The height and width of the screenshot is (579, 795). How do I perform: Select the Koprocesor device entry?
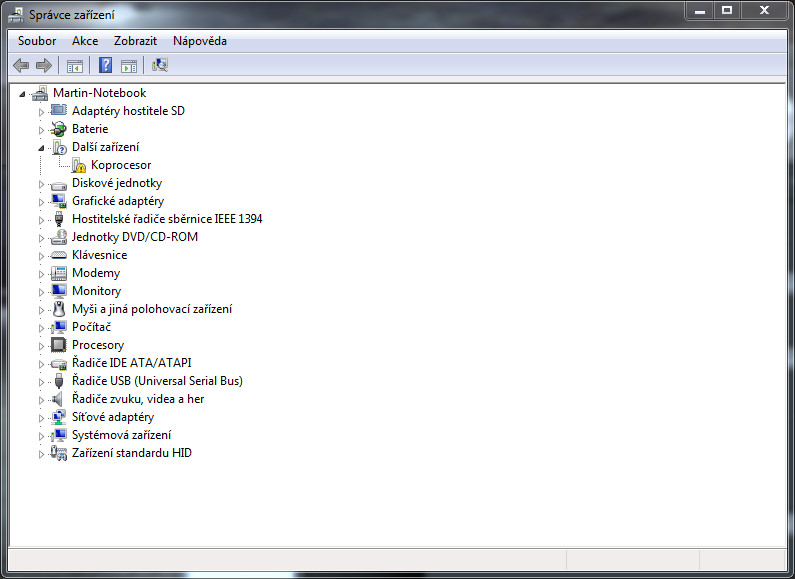pos(121,165)
